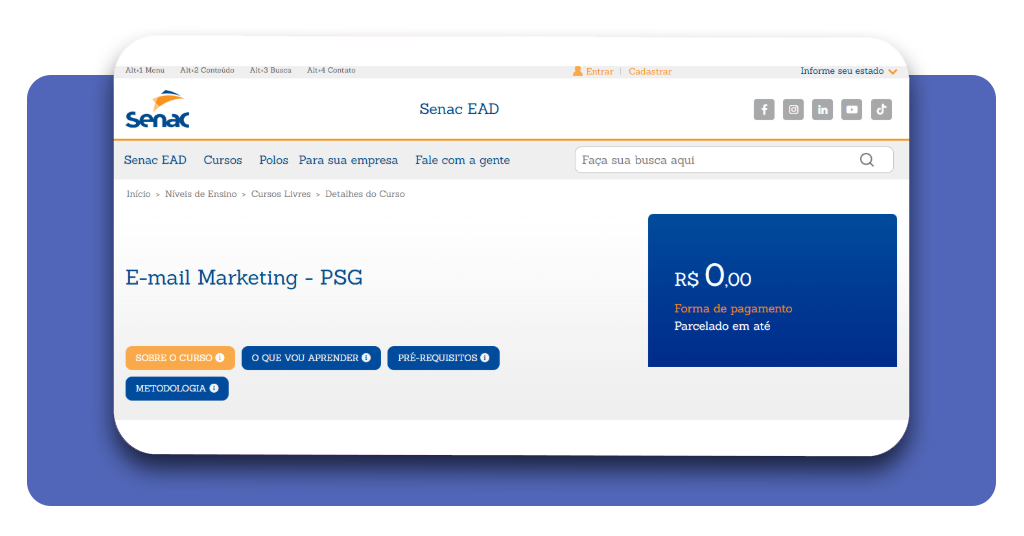Select the Sobre o Curso button
The width and height of the screenshot is (1024, 536).
coord(180,358)
